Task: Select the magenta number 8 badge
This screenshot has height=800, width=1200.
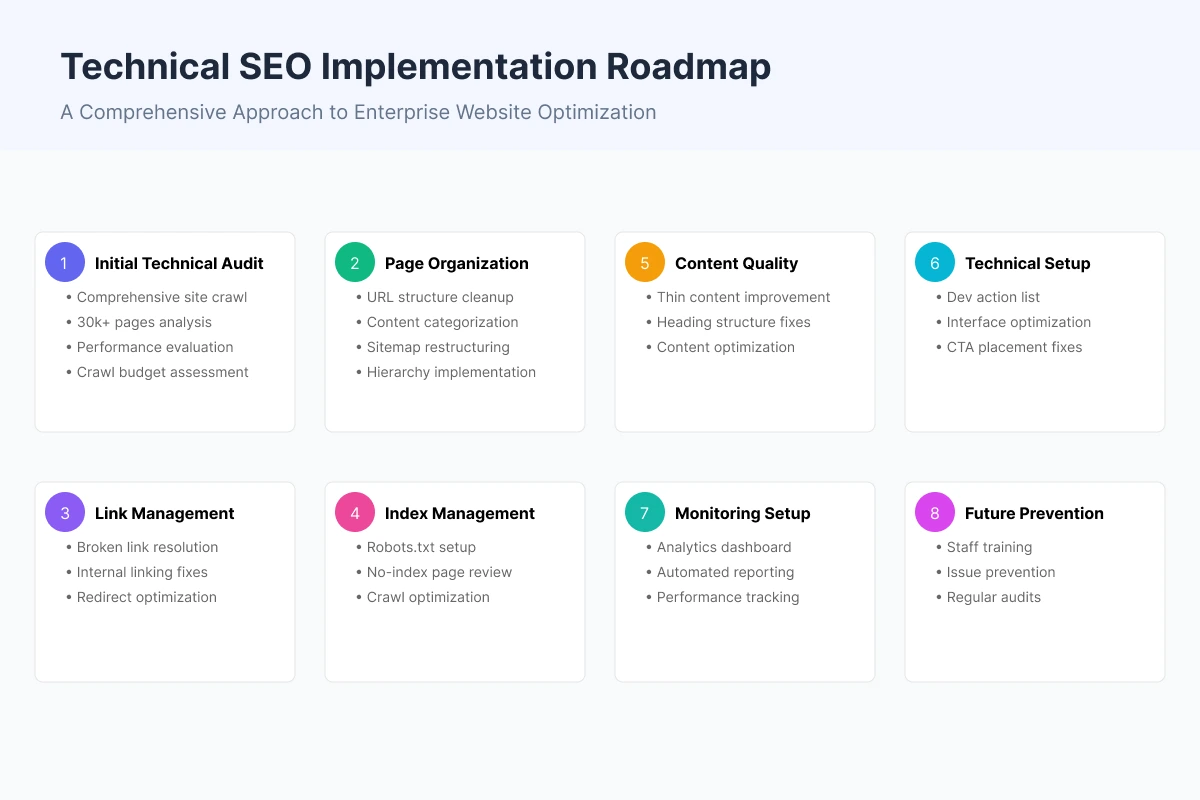Action: [934, 512]
